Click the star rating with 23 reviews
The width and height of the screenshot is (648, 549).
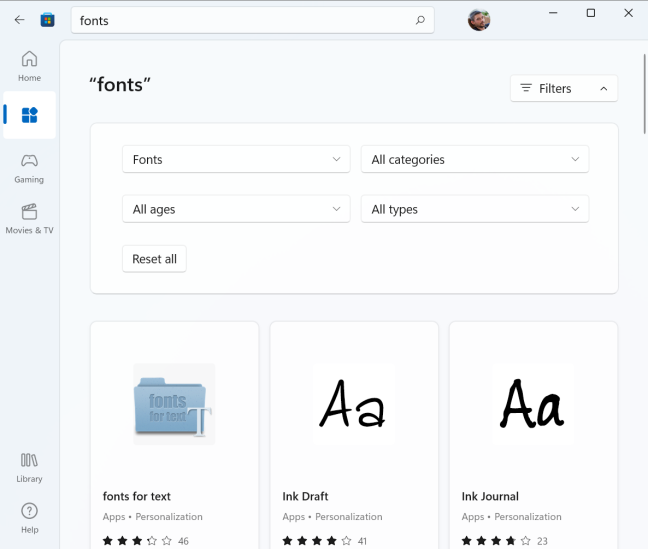coord(504,541)
